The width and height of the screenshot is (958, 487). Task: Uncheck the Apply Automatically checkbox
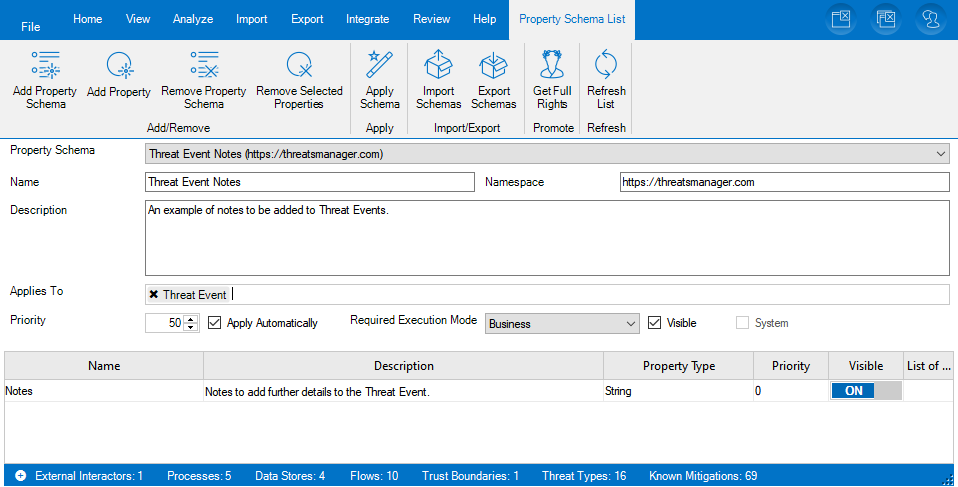(214, 323)
